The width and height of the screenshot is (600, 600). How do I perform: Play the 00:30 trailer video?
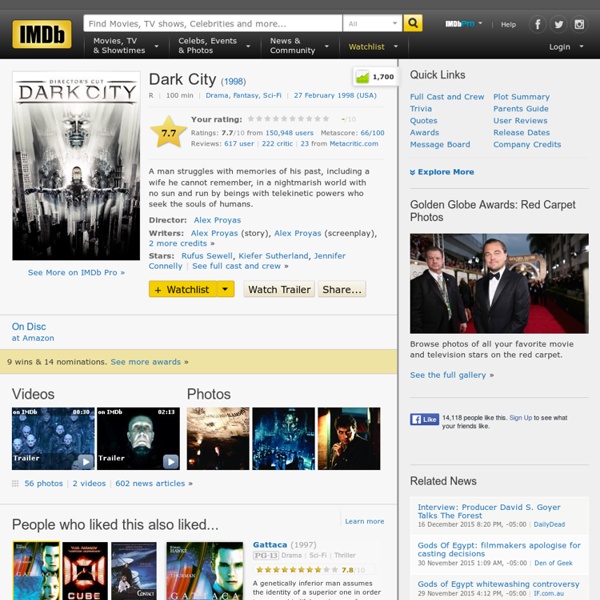53,439
